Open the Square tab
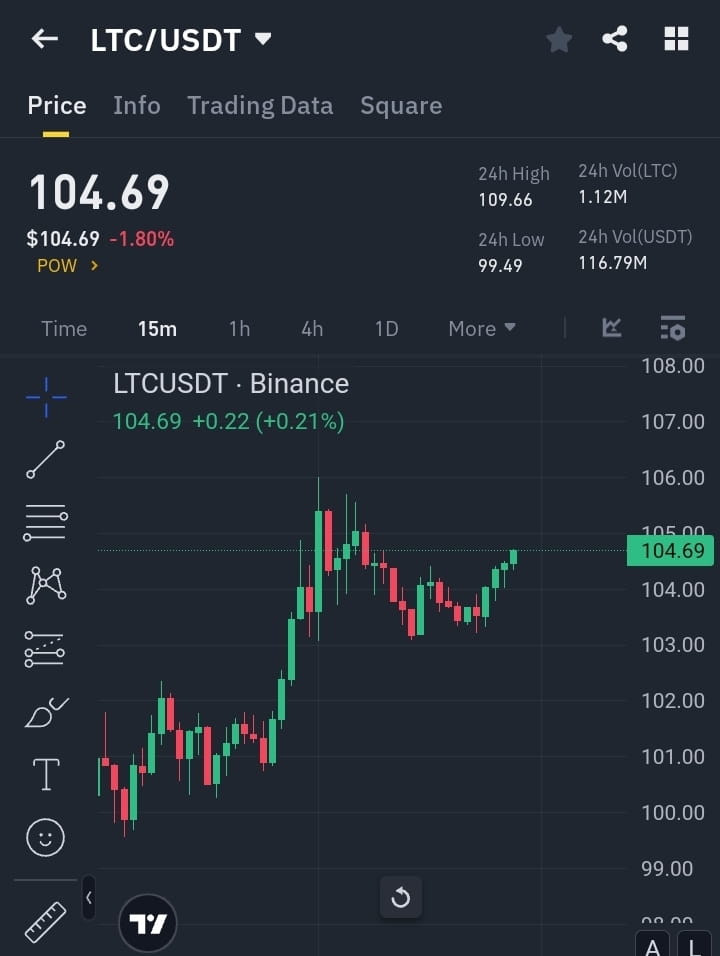This screenshot has width=720, height=956. [401, 106]
